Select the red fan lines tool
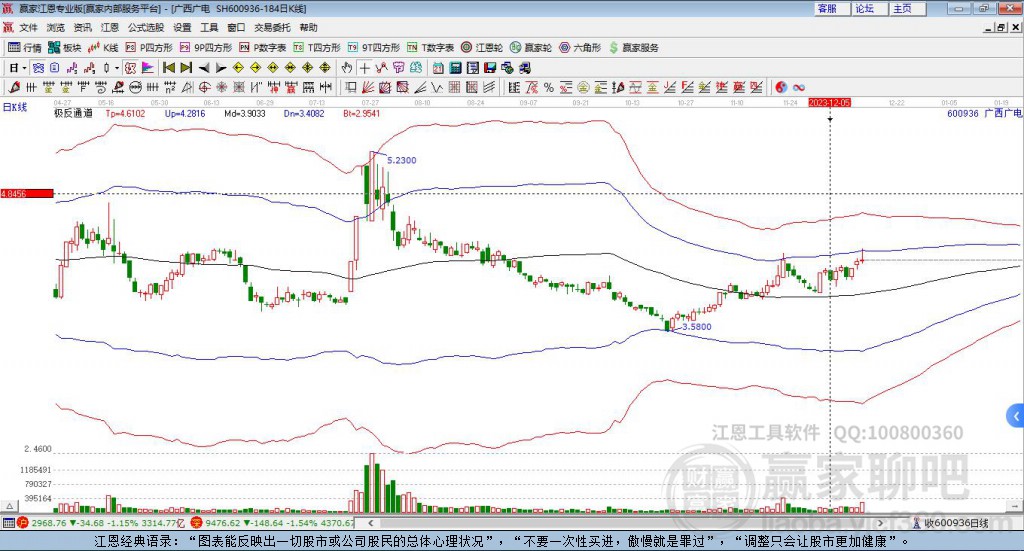The height and width of the screenshot is (551, 1024). (x=368, y=87)
